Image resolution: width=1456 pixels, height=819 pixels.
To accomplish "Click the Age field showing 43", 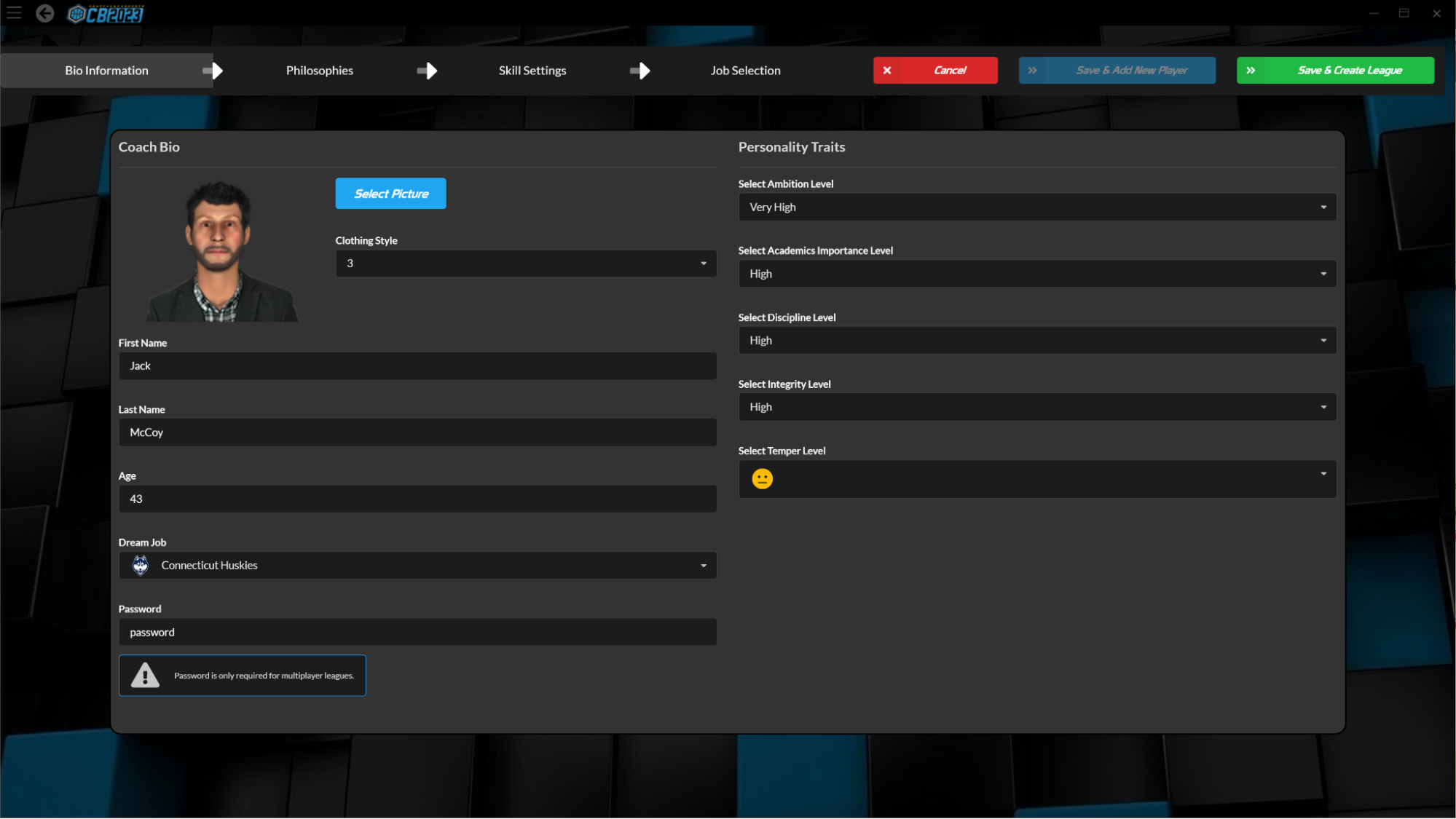I will [x=417, y=499].
